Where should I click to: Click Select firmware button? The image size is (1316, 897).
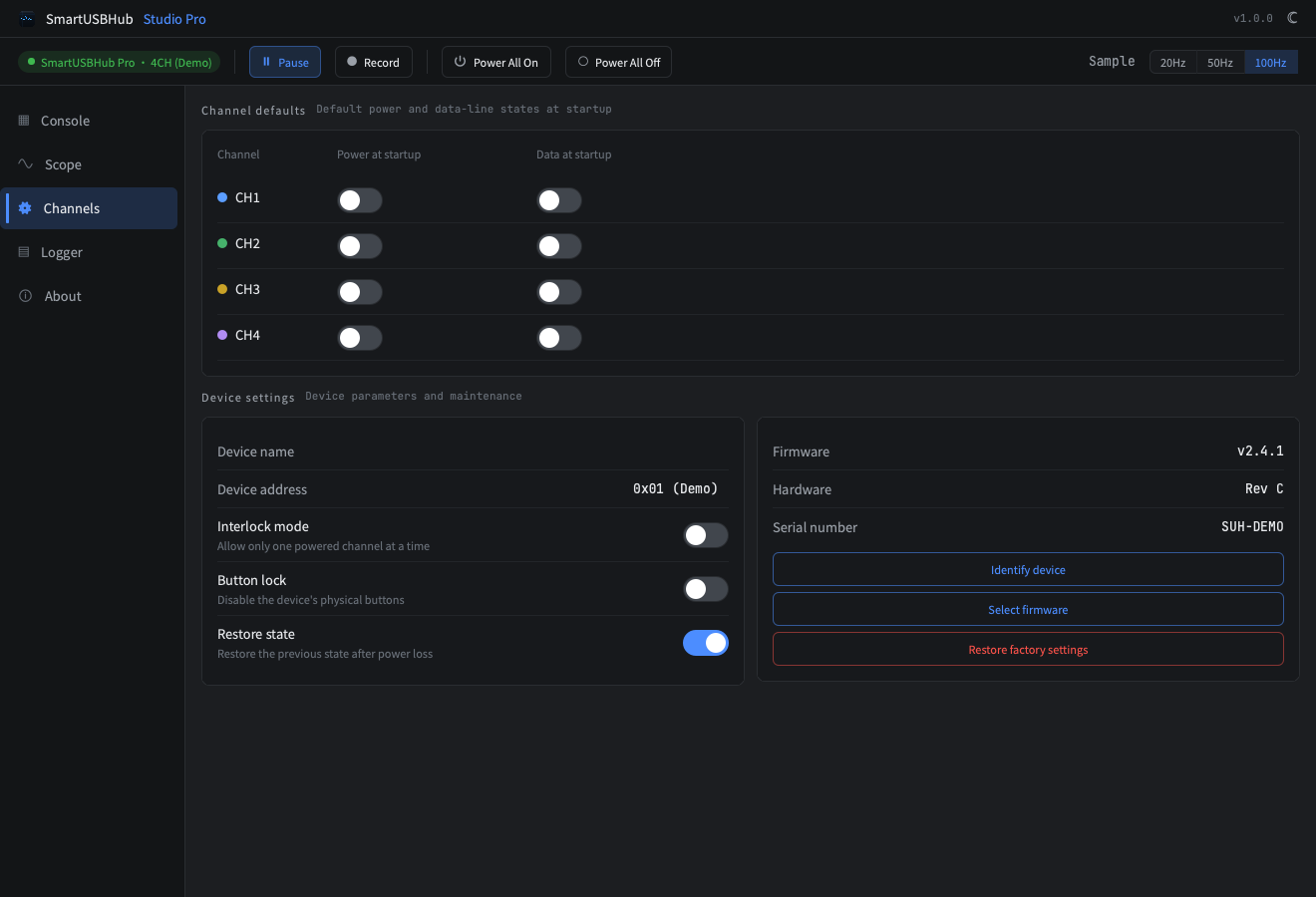tap(1028, 609)
